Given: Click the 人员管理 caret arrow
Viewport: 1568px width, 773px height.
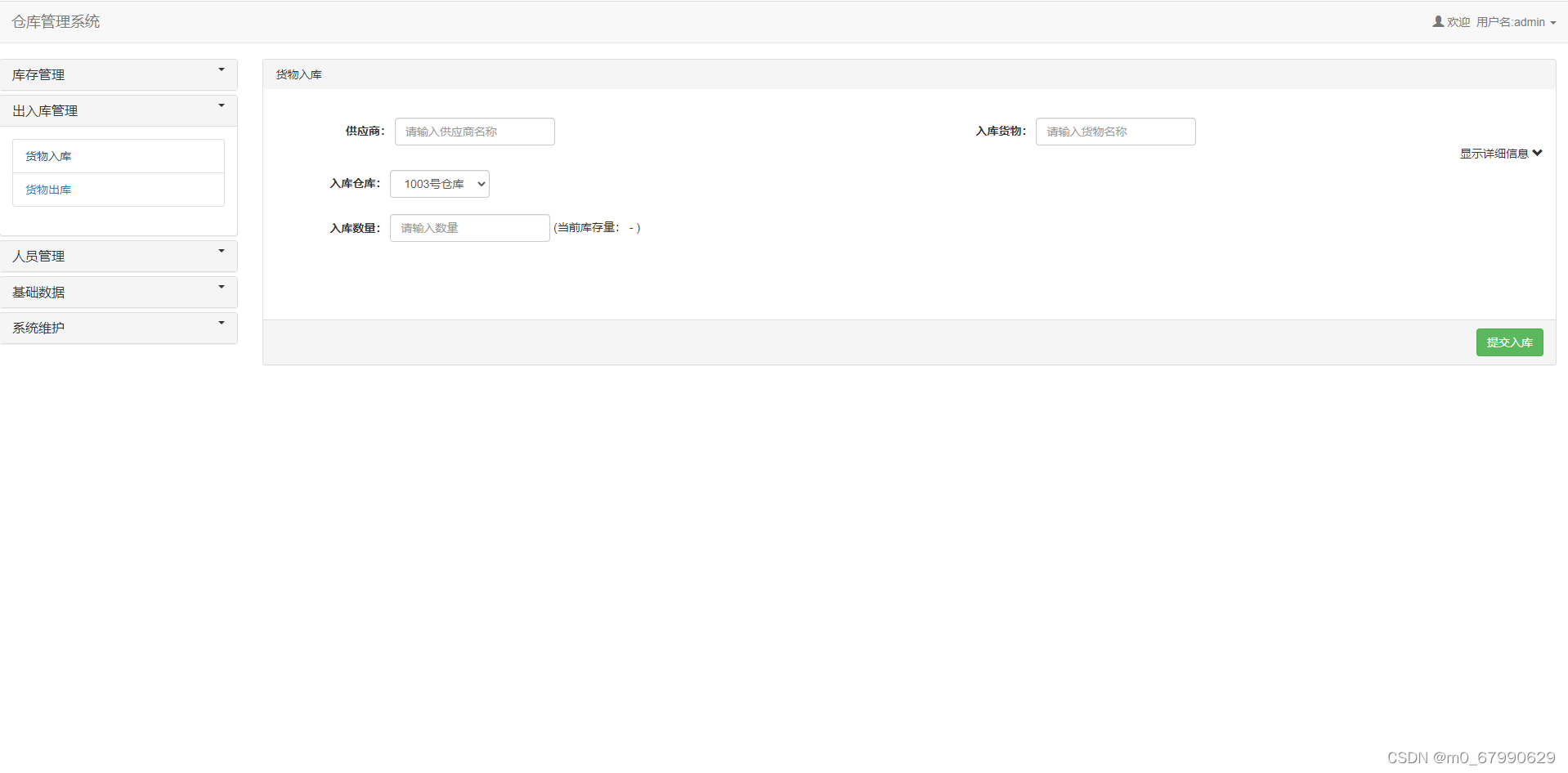Looking at the screenshot, I should point(222,251).
